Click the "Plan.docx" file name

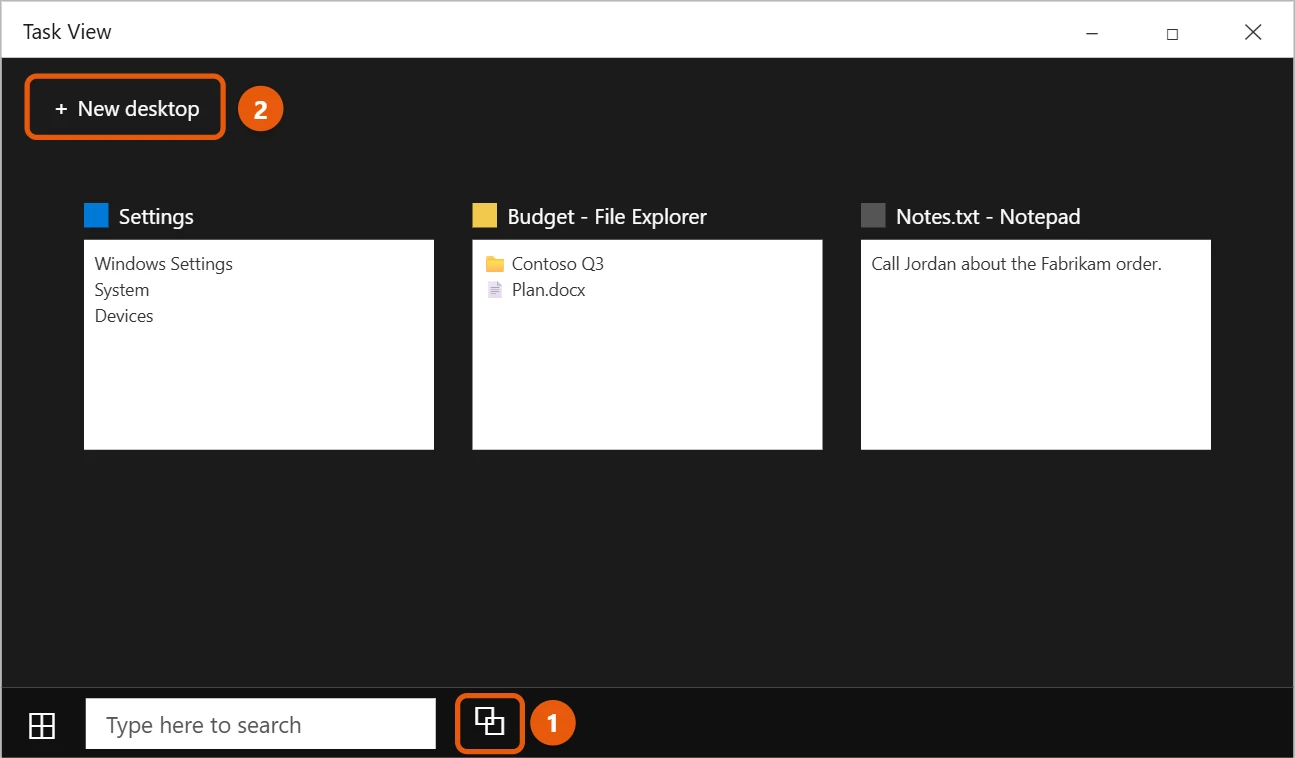[x=549, y=290]
